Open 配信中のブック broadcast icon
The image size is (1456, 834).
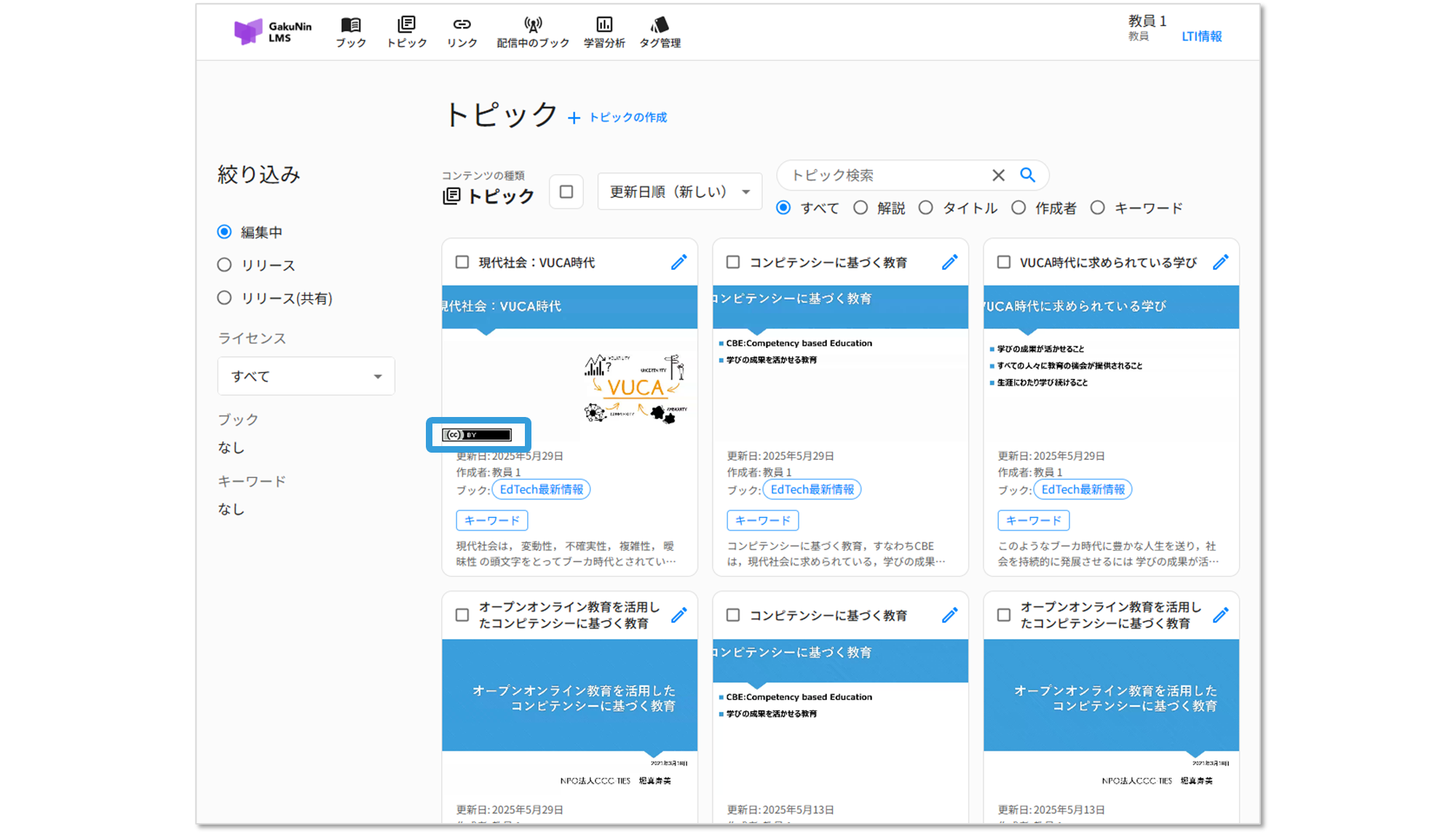(x=533, y=25)
